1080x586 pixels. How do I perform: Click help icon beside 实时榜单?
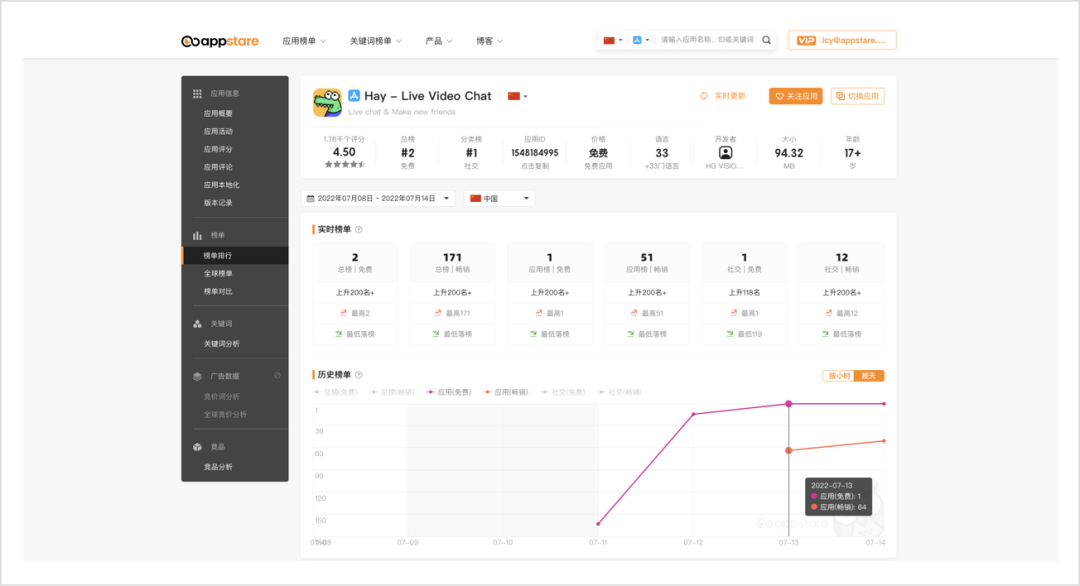pyautogui.click(x=359, y=229)
